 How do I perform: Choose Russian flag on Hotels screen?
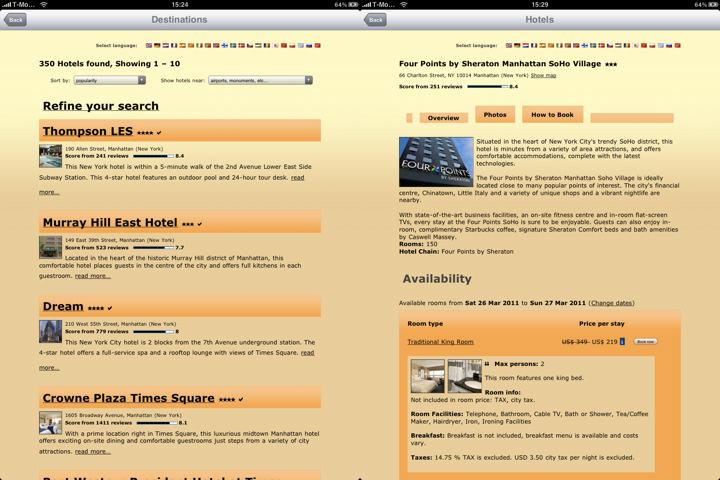(669, 45)
